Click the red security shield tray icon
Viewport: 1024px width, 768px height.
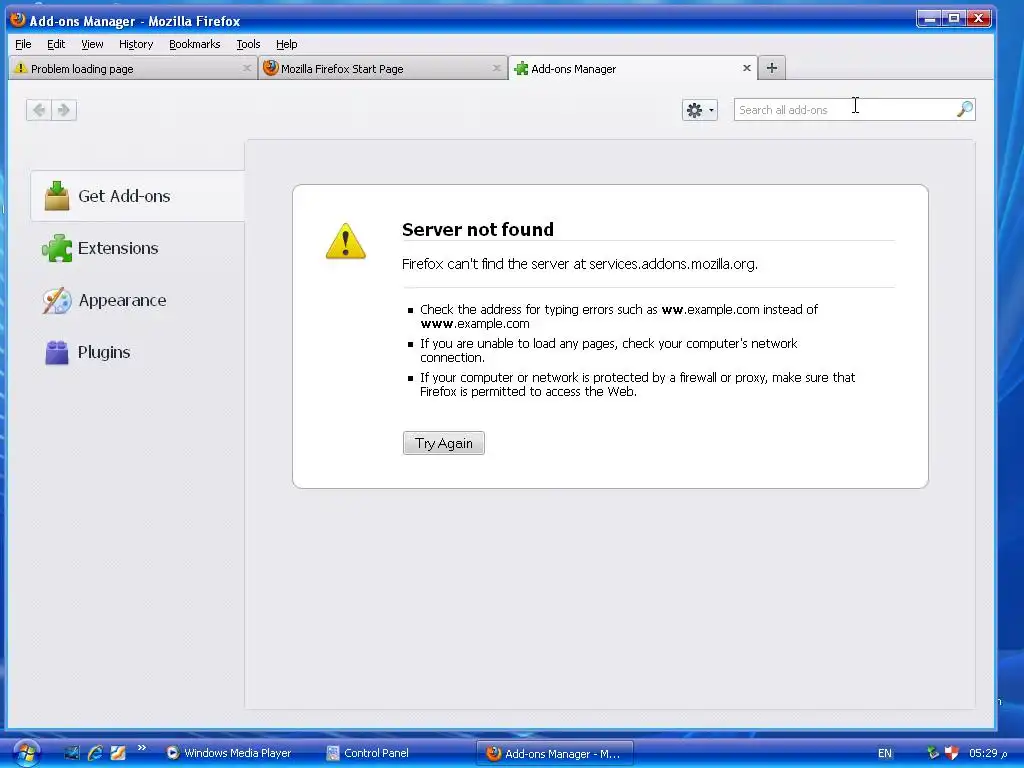tap(952, 753)
